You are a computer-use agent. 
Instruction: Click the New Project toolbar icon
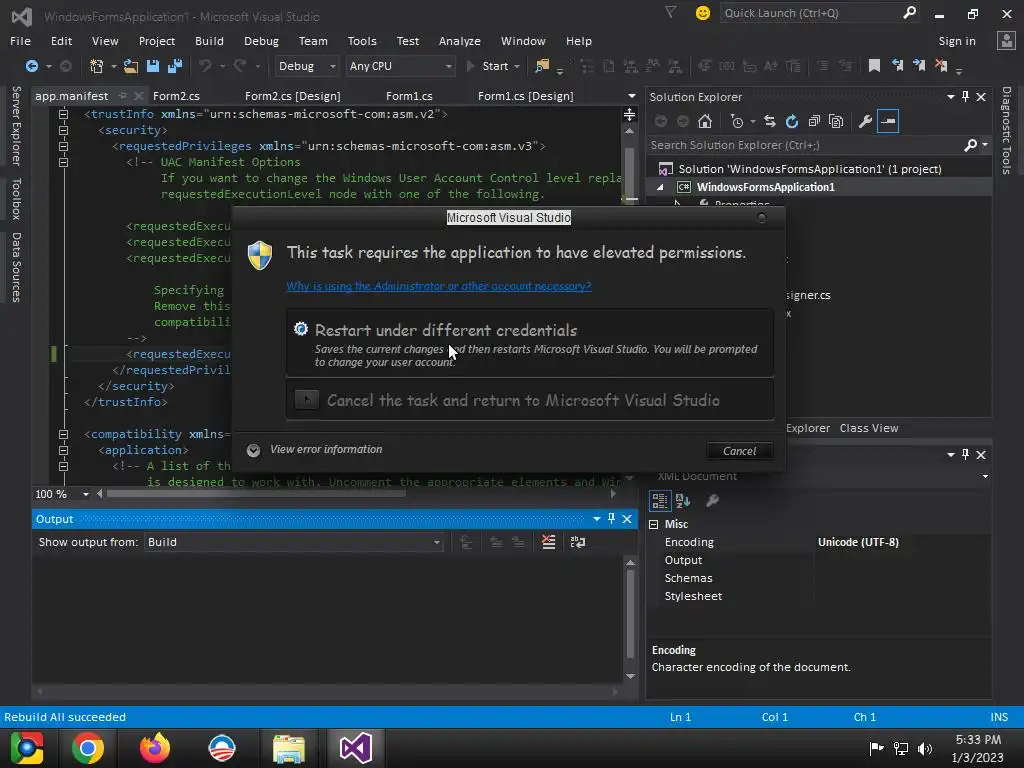pyautogui.click(x=97, y=66)
